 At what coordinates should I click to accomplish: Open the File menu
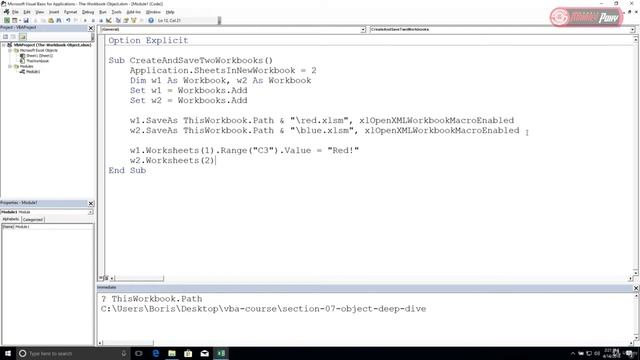pyautogui.click(x=15, y=12)
